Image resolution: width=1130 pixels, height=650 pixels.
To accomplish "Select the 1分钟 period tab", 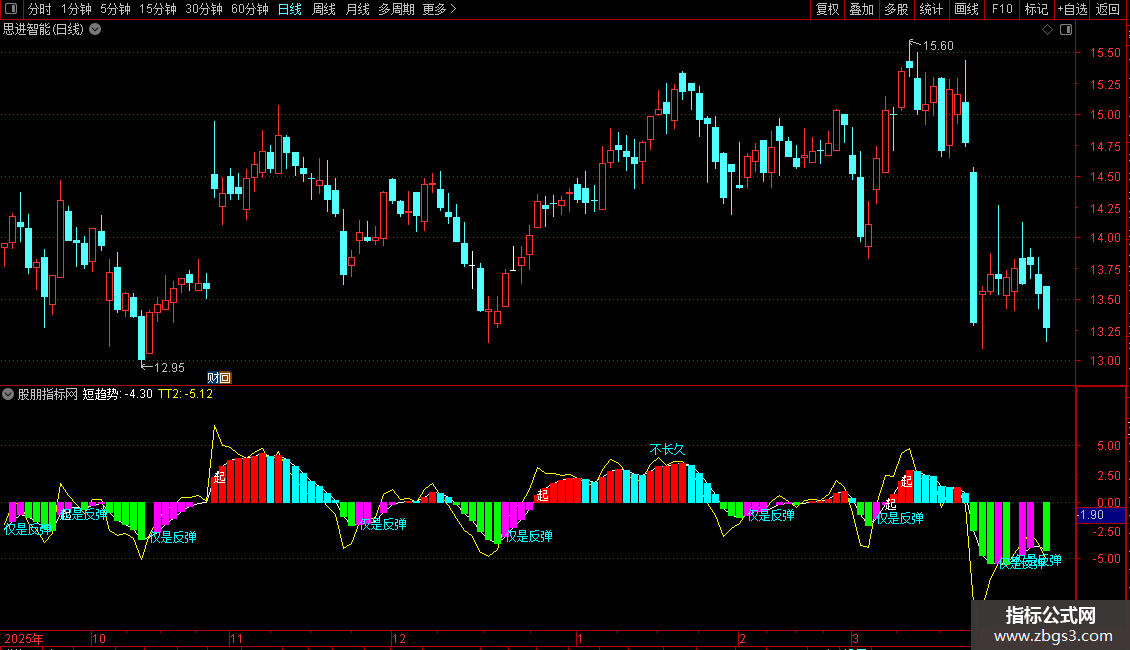I will point(76,9).
